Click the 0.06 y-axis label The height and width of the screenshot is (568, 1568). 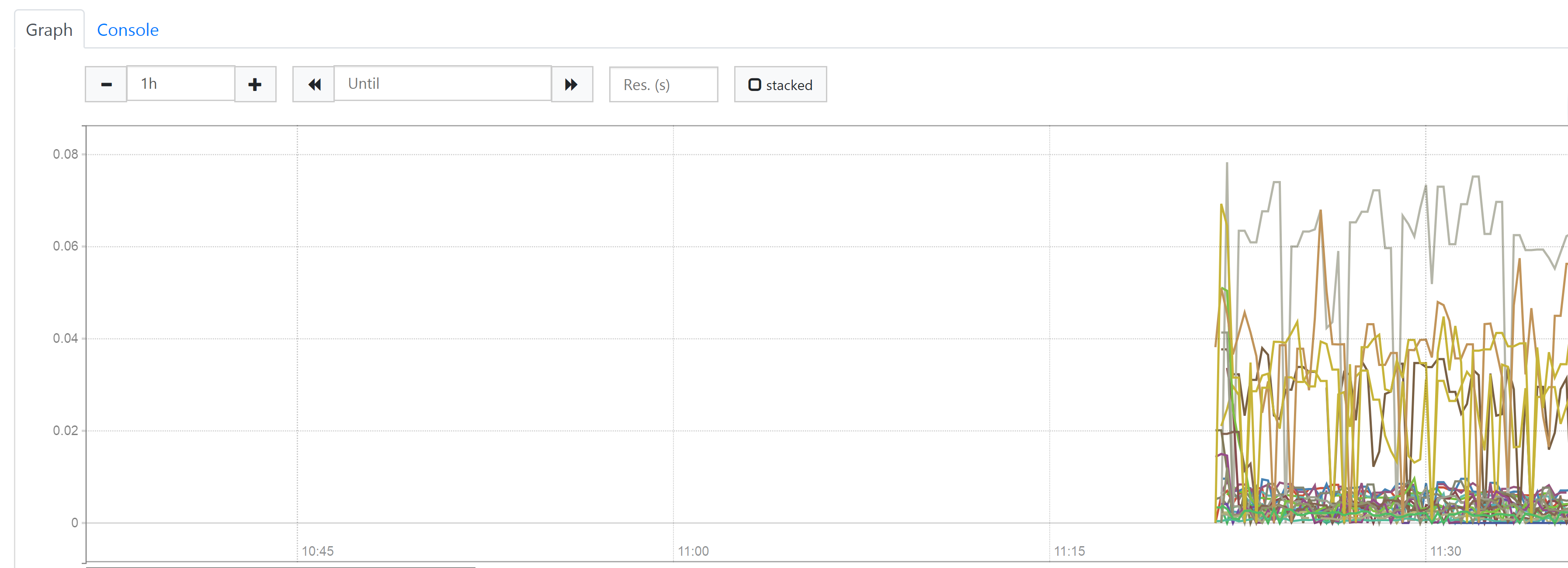(x=66, y=246)
